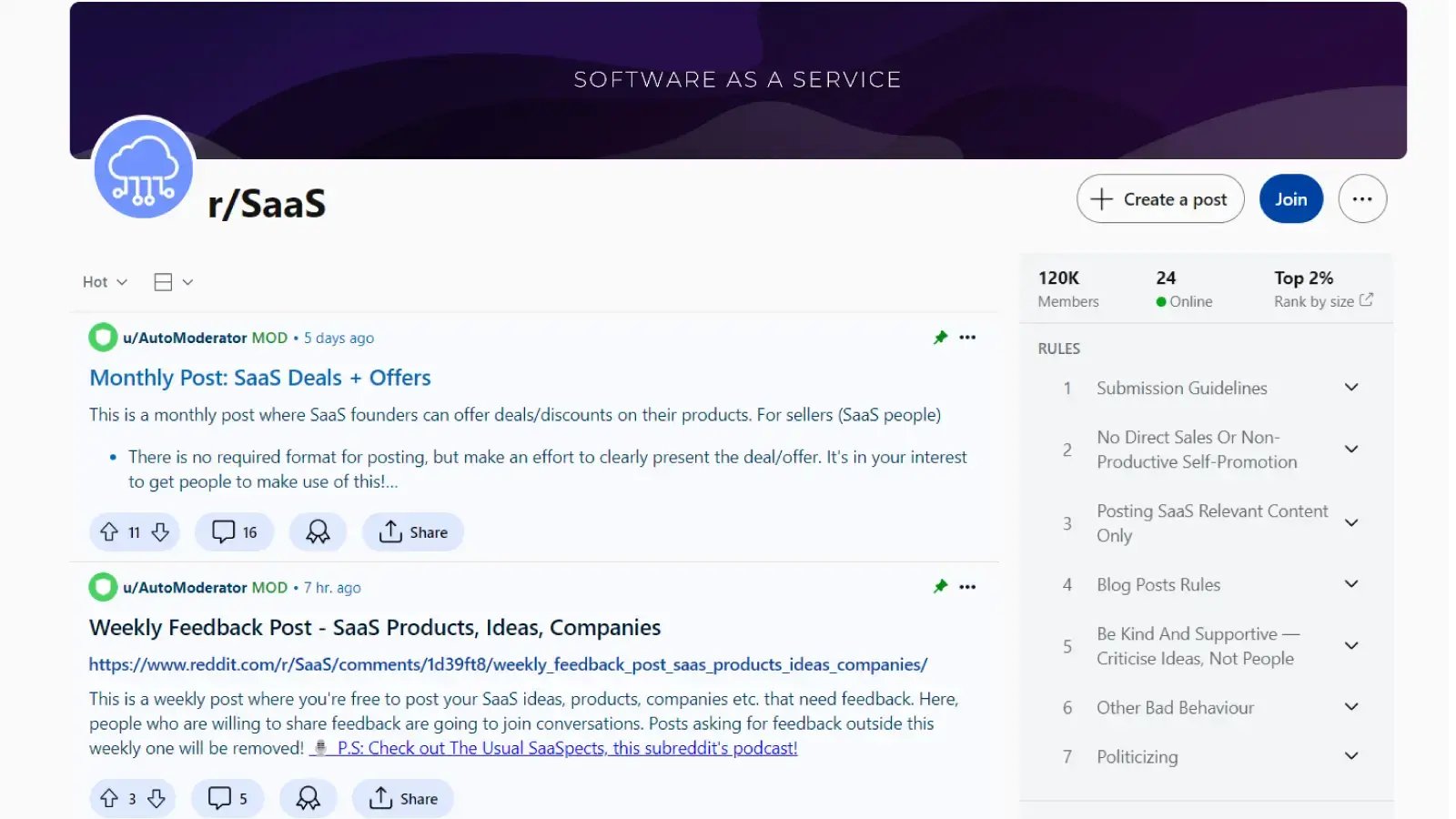Click the 7 hr. ago timestamp
This screenshot has width=1456, height=819.
[332, 587]
